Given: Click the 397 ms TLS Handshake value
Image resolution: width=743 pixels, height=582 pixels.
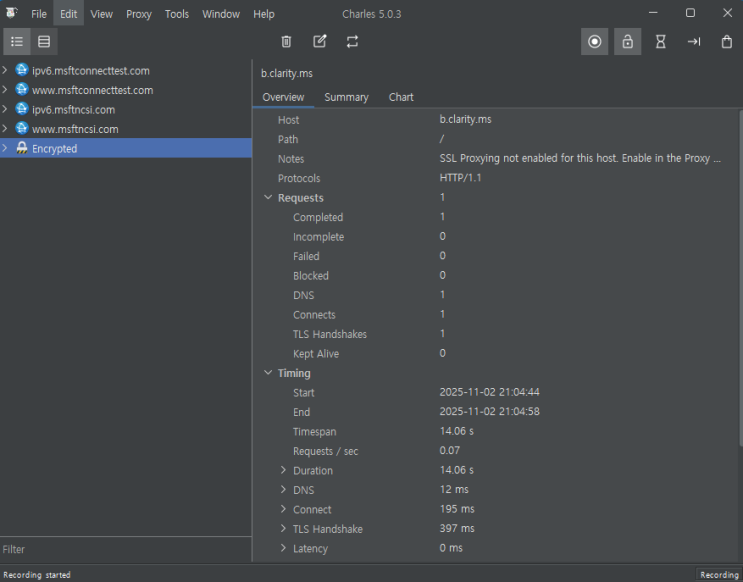Looking at the screenshot, I should [x=457, y=528].
